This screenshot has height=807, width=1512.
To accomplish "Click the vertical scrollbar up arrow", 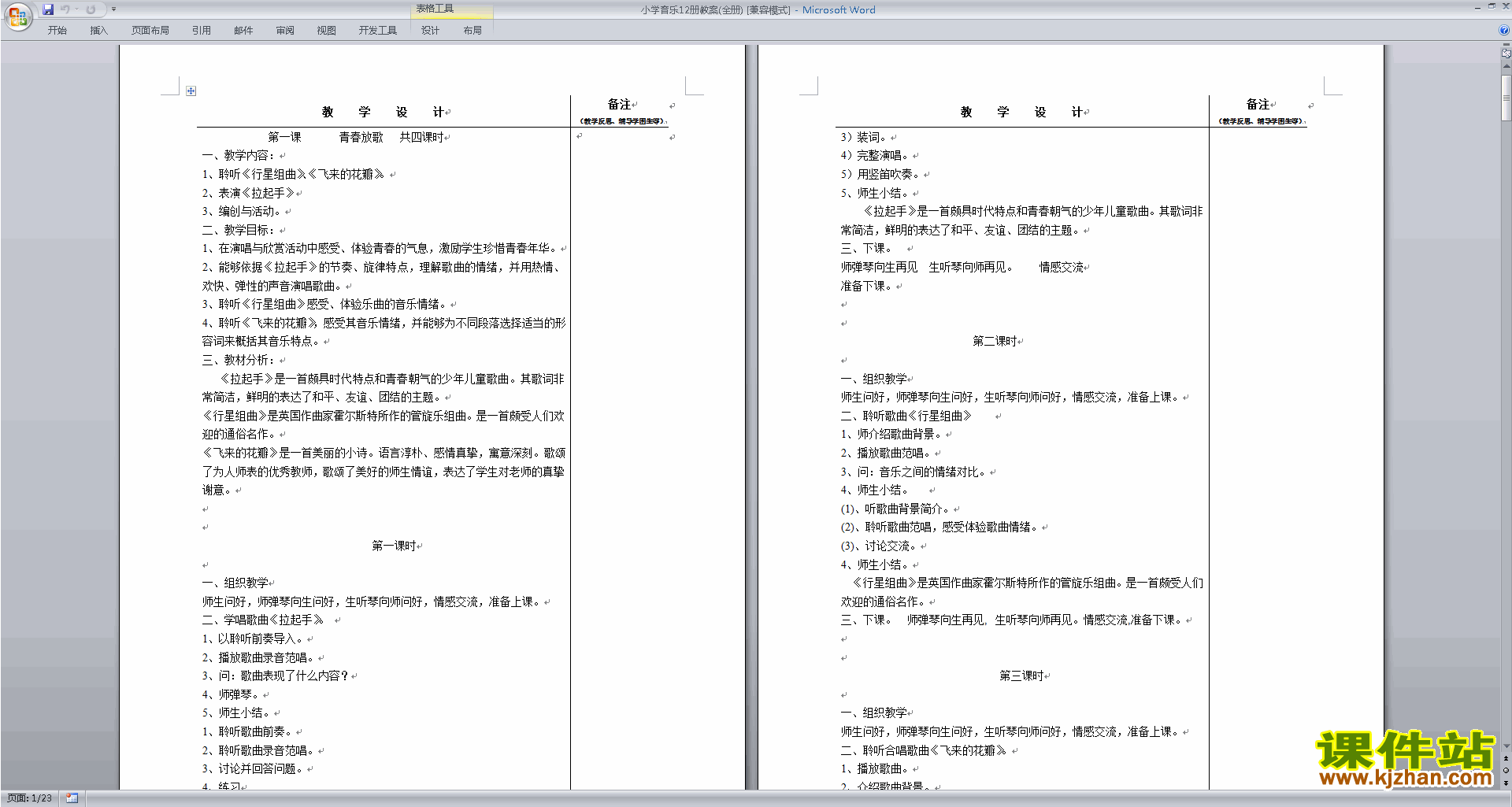I will pyautogui.click(x=1506, y=67).
